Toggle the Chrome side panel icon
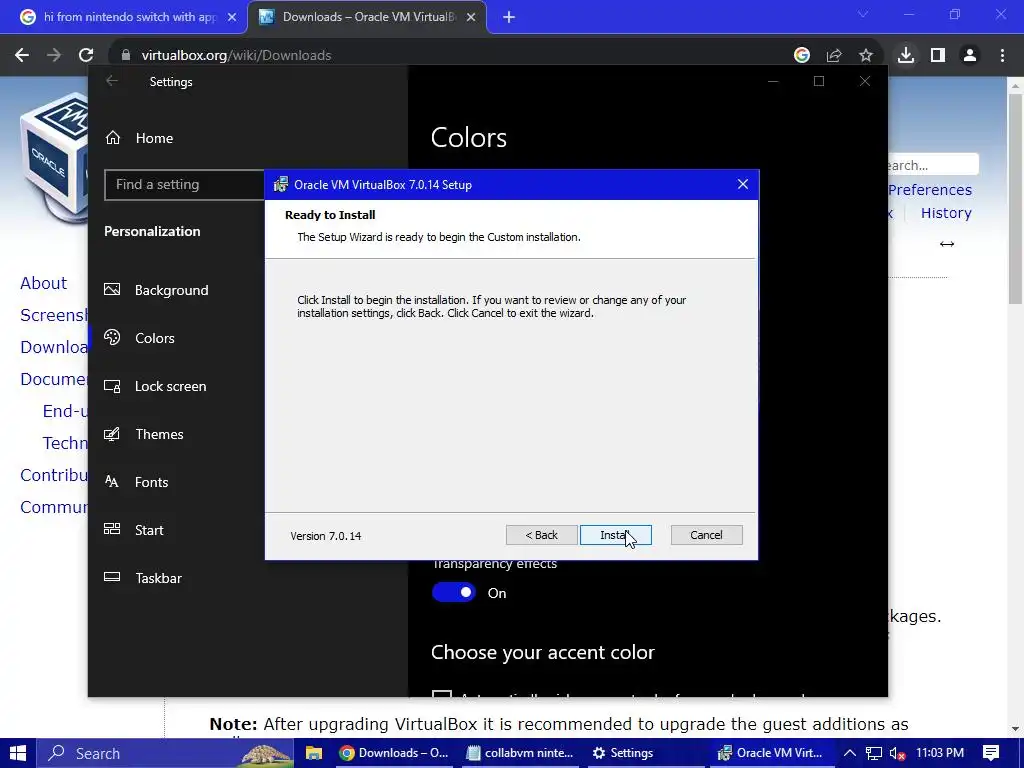This screenshot has width=1024, height=768. click(938, 56)
